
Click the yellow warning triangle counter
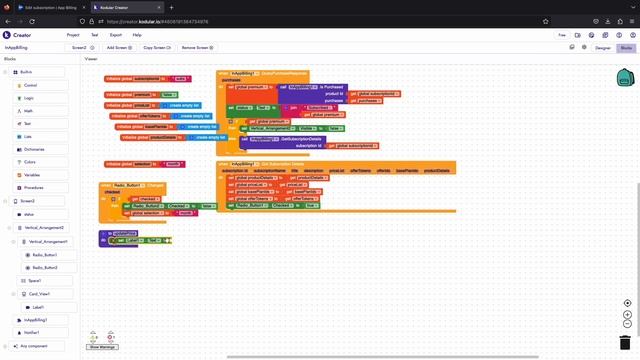[93, 337]
